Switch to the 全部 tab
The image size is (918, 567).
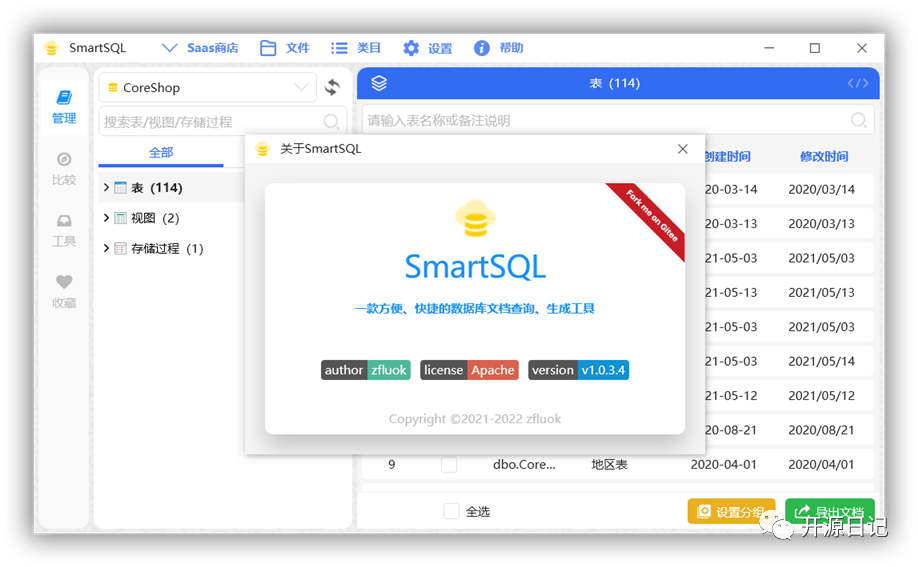click(x=161, y=152)
